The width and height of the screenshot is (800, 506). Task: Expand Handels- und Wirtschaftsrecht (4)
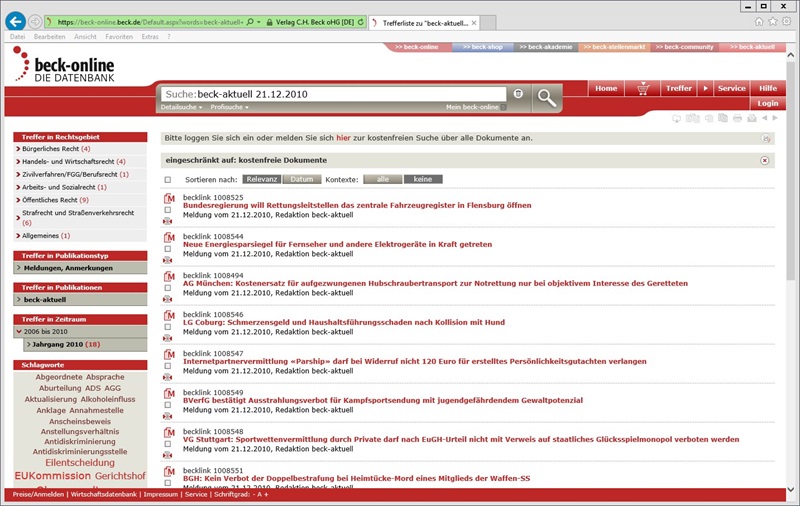point(73,162)
